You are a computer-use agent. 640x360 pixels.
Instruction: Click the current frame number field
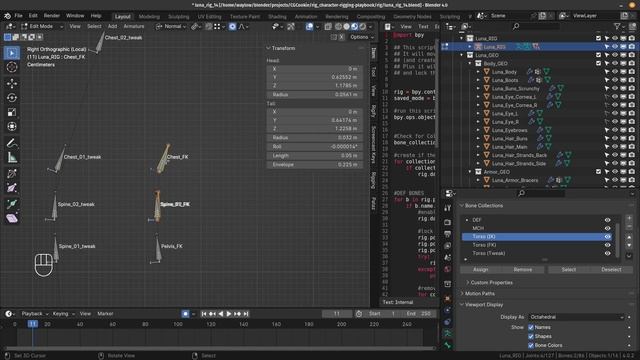coord(337,313)
